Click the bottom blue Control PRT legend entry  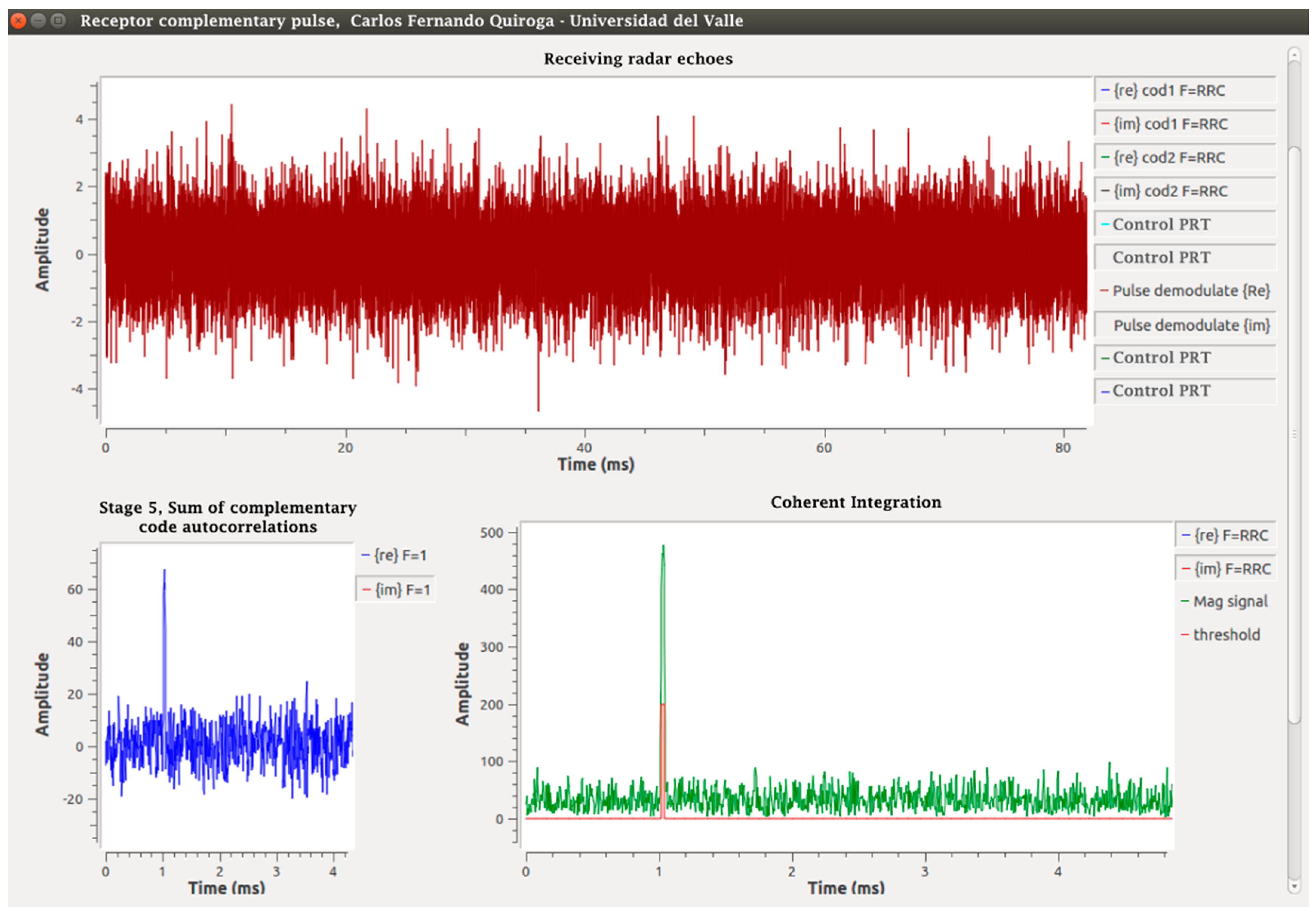[x=1161, y=391]
